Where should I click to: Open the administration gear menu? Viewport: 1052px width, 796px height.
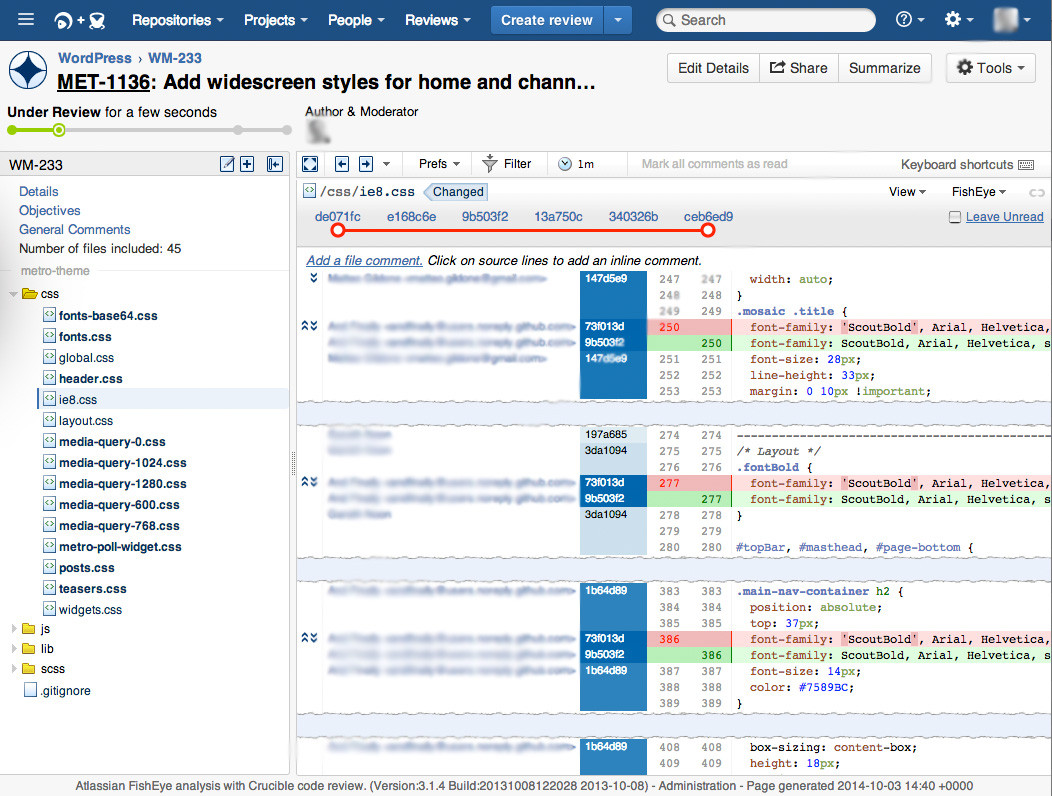click(x=959, y=19)
